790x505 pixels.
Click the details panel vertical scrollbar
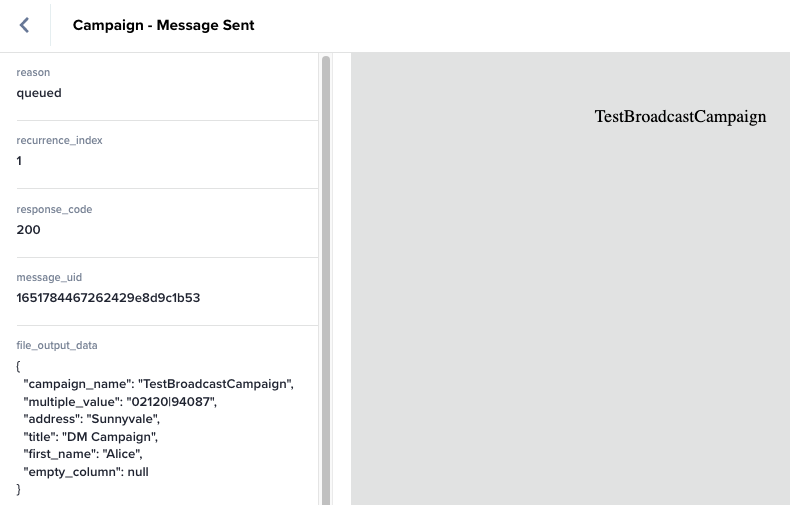pos(326,280)
